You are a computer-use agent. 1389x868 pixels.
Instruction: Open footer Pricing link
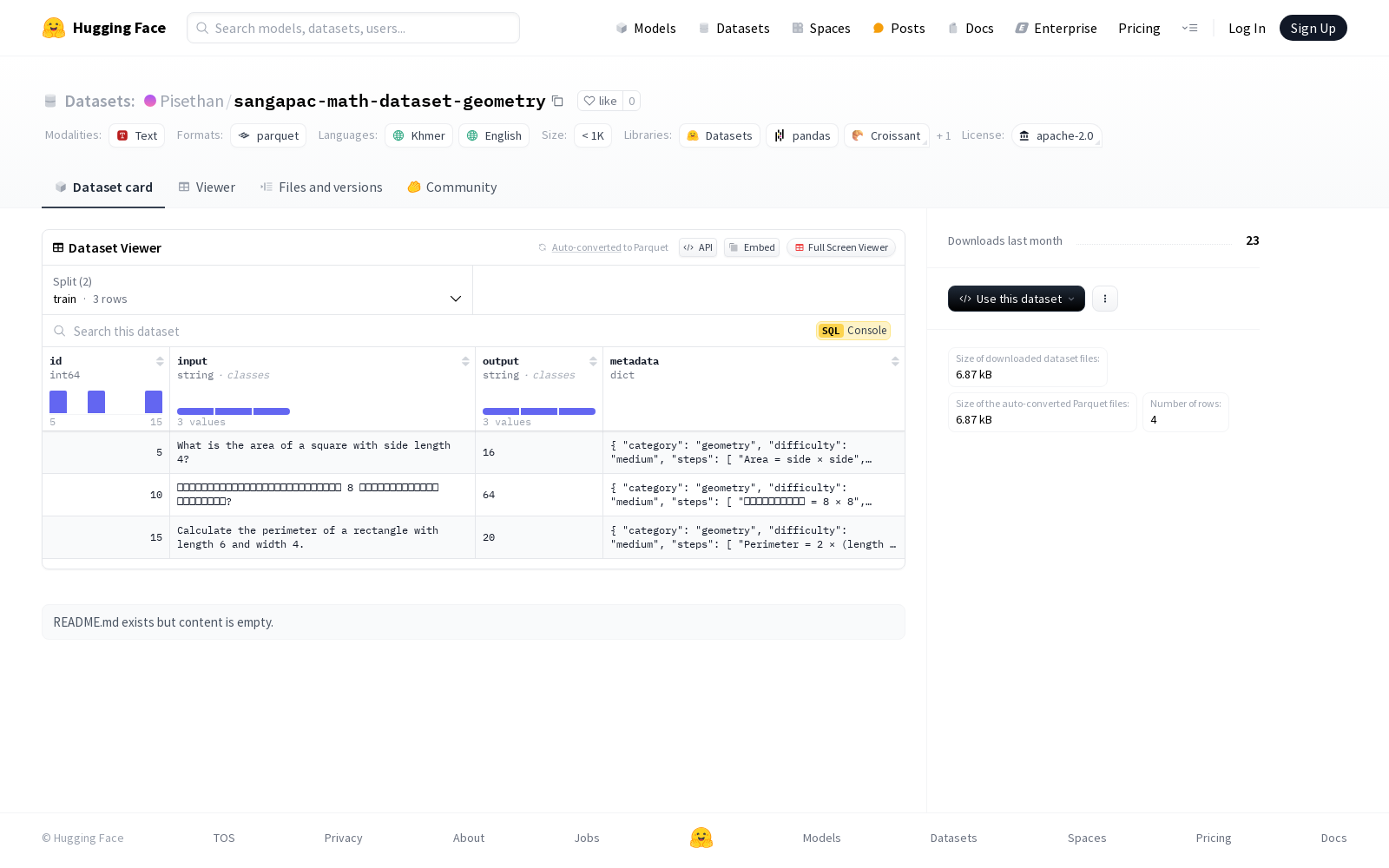click(1214, 838)
